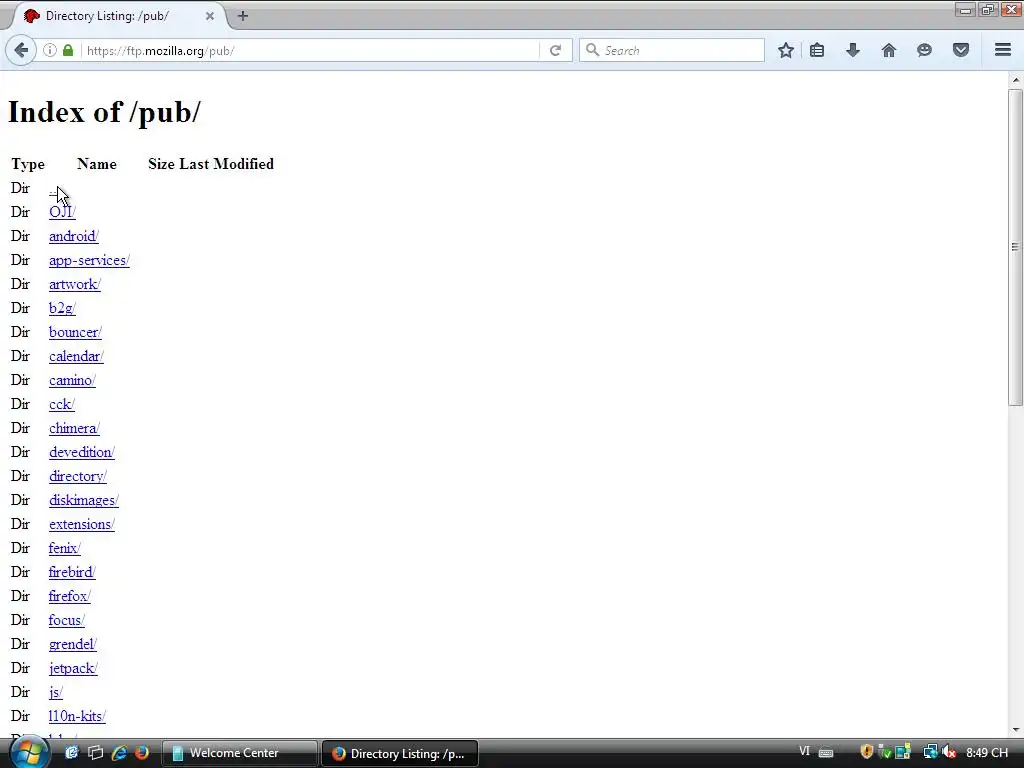Click the 8:49 CH system clock
The width and height of the screenshot is (1024, 768).
pos(987,752)
